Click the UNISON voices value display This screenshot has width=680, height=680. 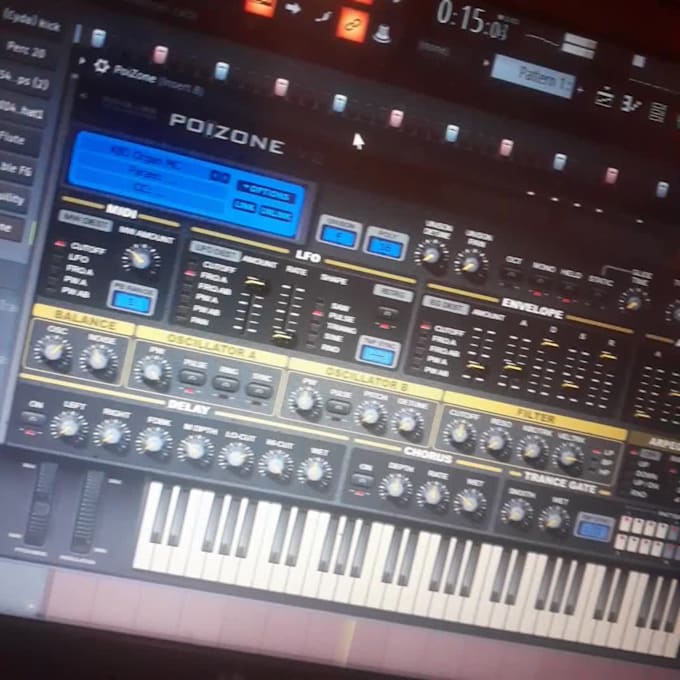pyautogui.click(x=339, y=237)
